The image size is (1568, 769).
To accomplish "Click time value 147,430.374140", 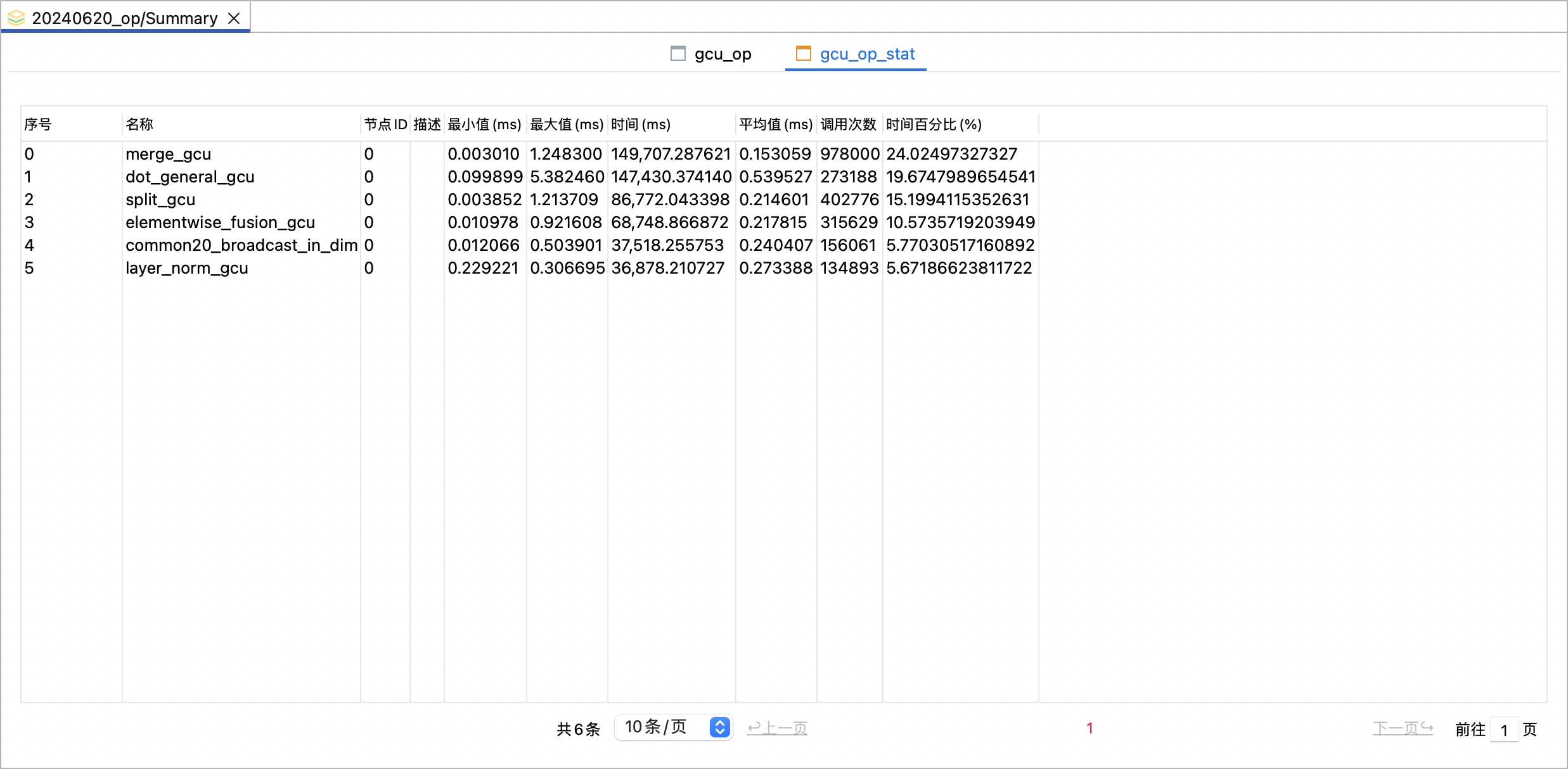I will point(671,177).
